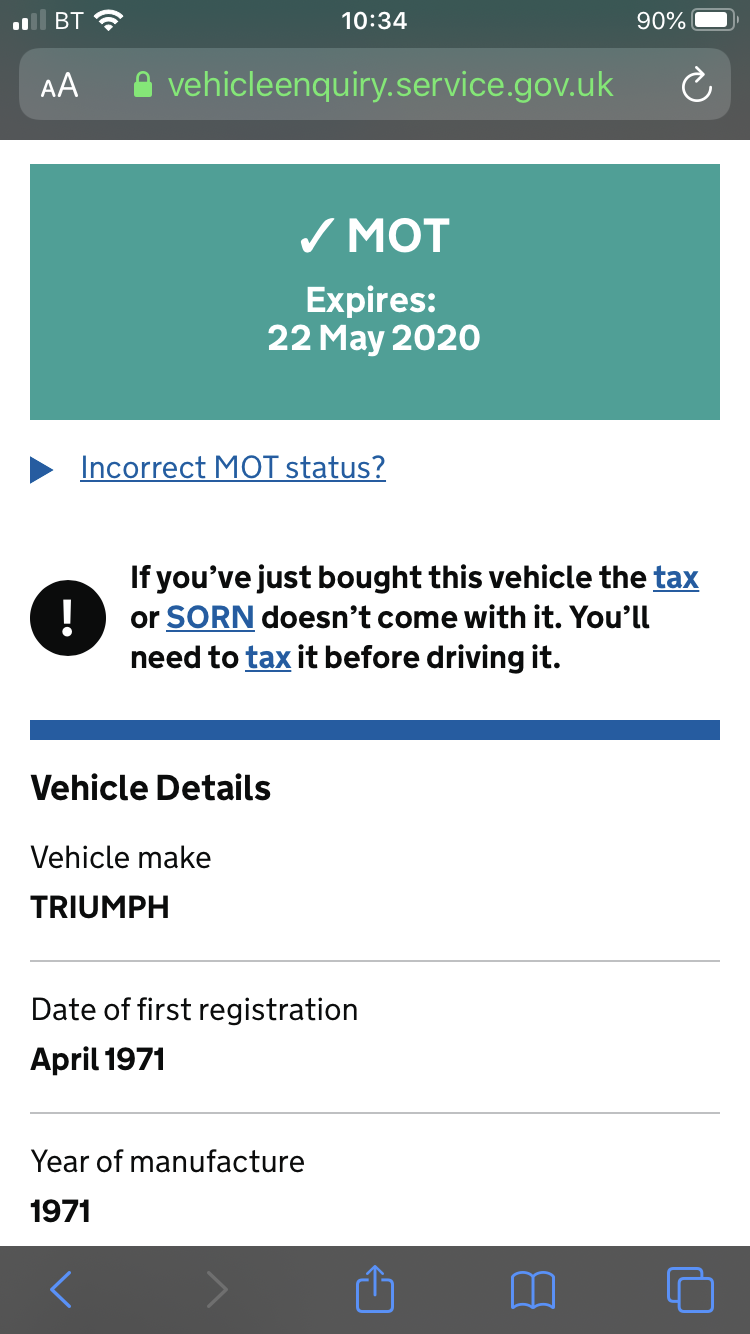Tap the battery indicator in status bar
Screen dimensions: 750x1334
[714, 21]
